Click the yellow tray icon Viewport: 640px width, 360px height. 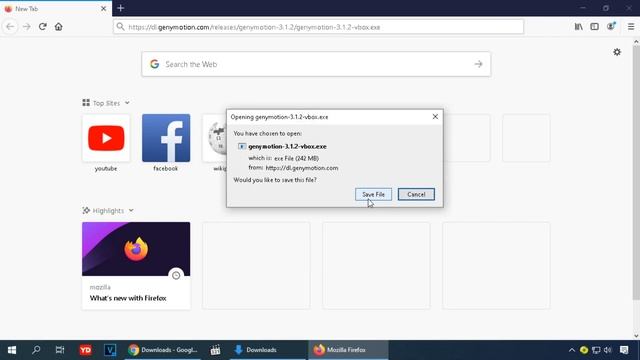(x=584, y=350)
